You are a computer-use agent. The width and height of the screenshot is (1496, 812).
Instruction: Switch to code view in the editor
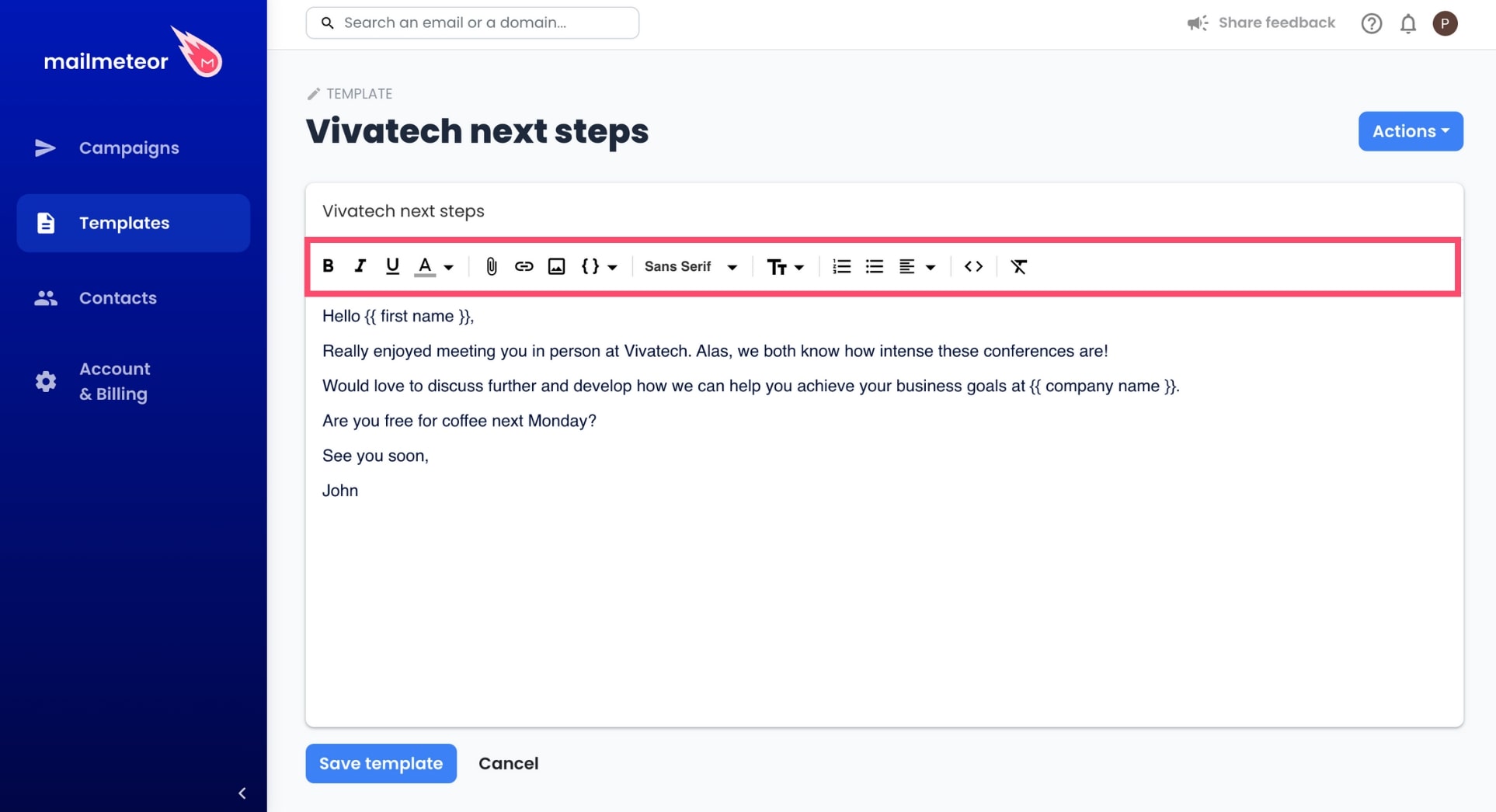pos(973,266)
